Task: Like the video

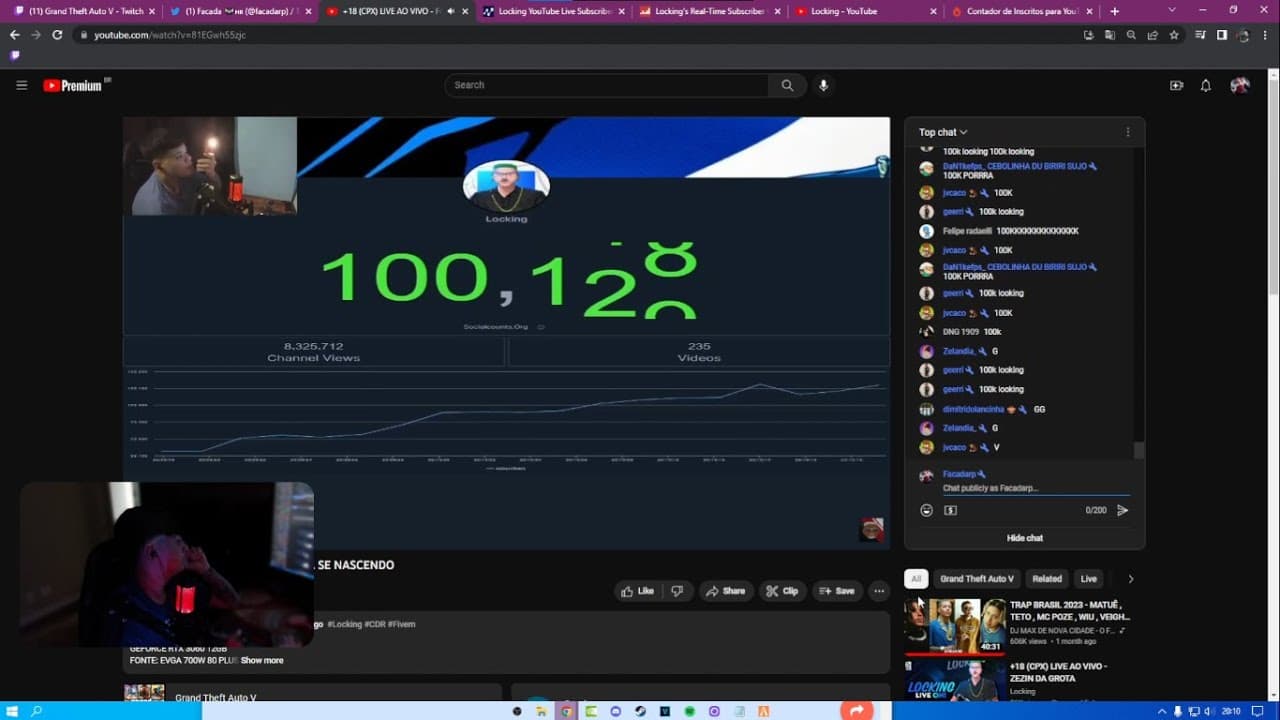Action: tap(637, 591)
